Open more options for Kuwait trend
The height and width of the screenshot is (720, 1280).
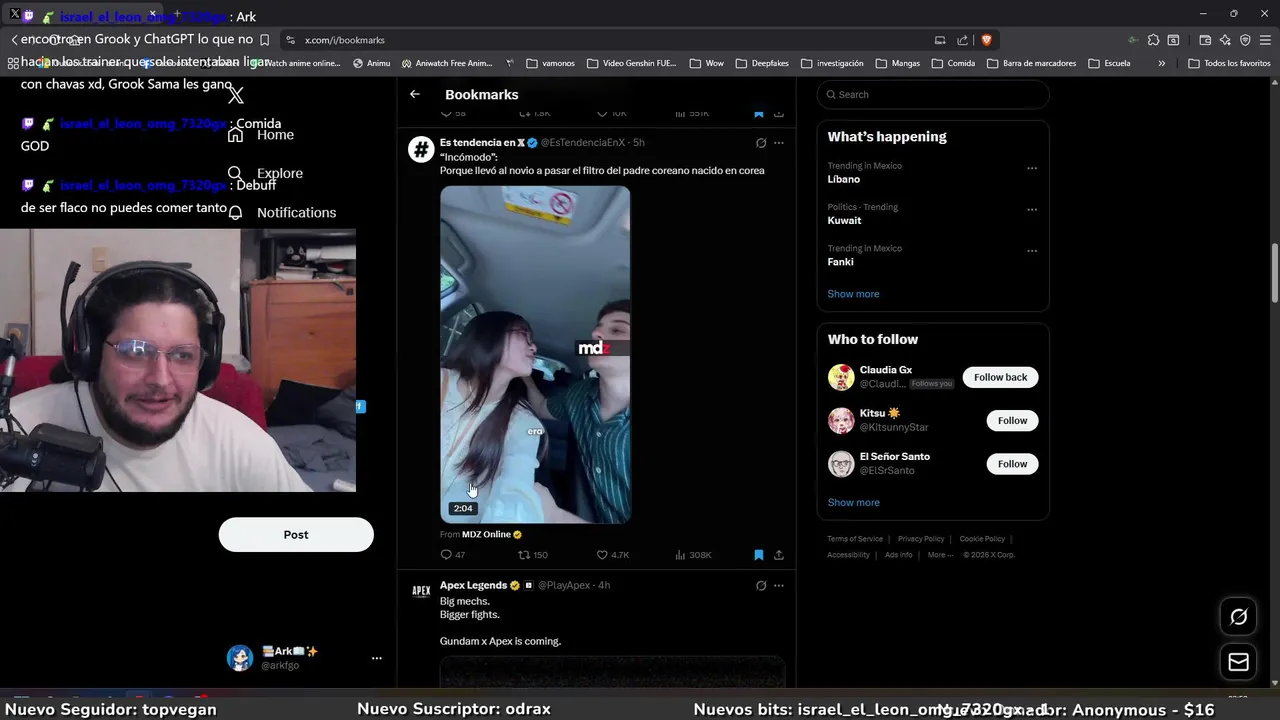tap(1032, 210)
